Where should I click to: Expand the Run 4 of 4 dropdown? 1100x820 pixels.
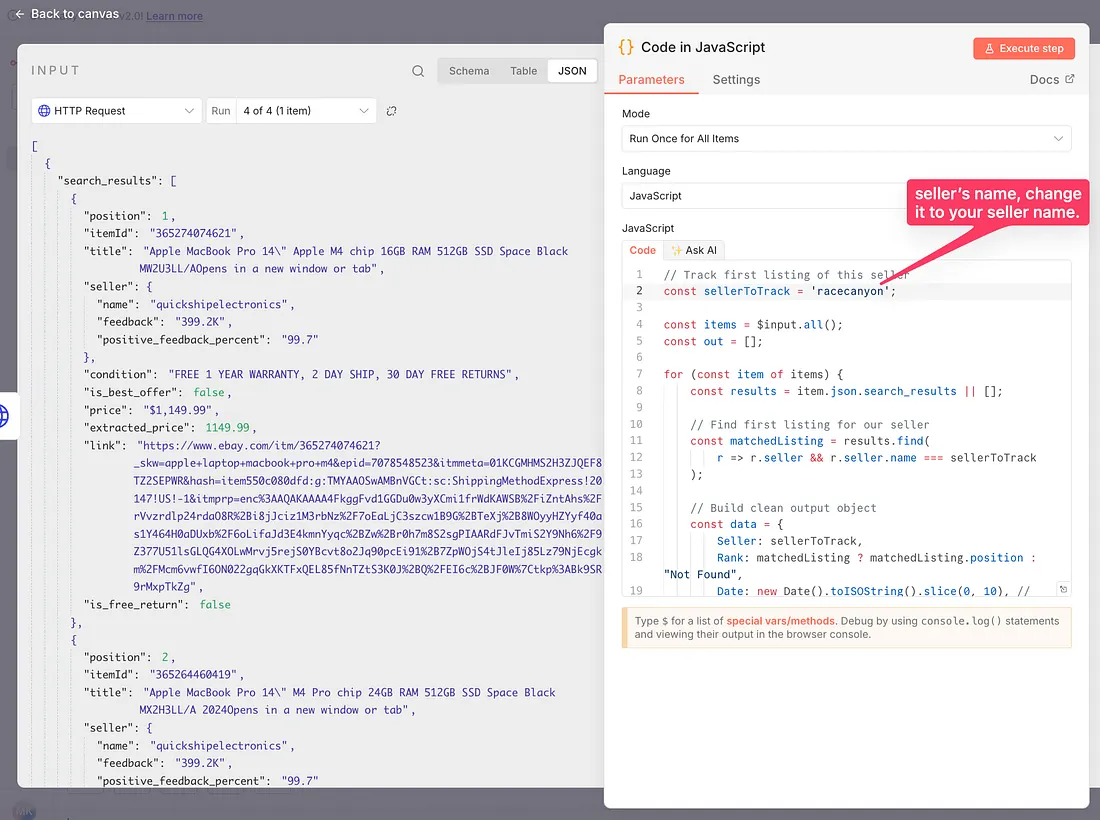coord(305,111)
